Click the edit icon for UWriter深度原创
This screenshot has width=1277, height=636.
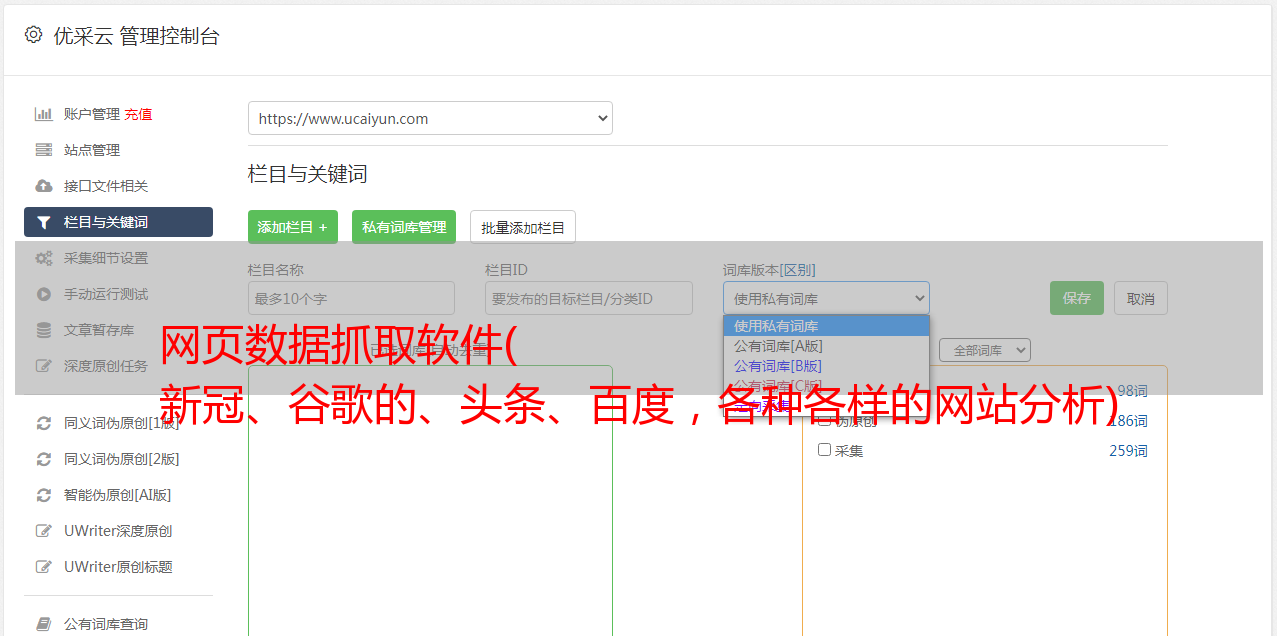tap(44, 531)
